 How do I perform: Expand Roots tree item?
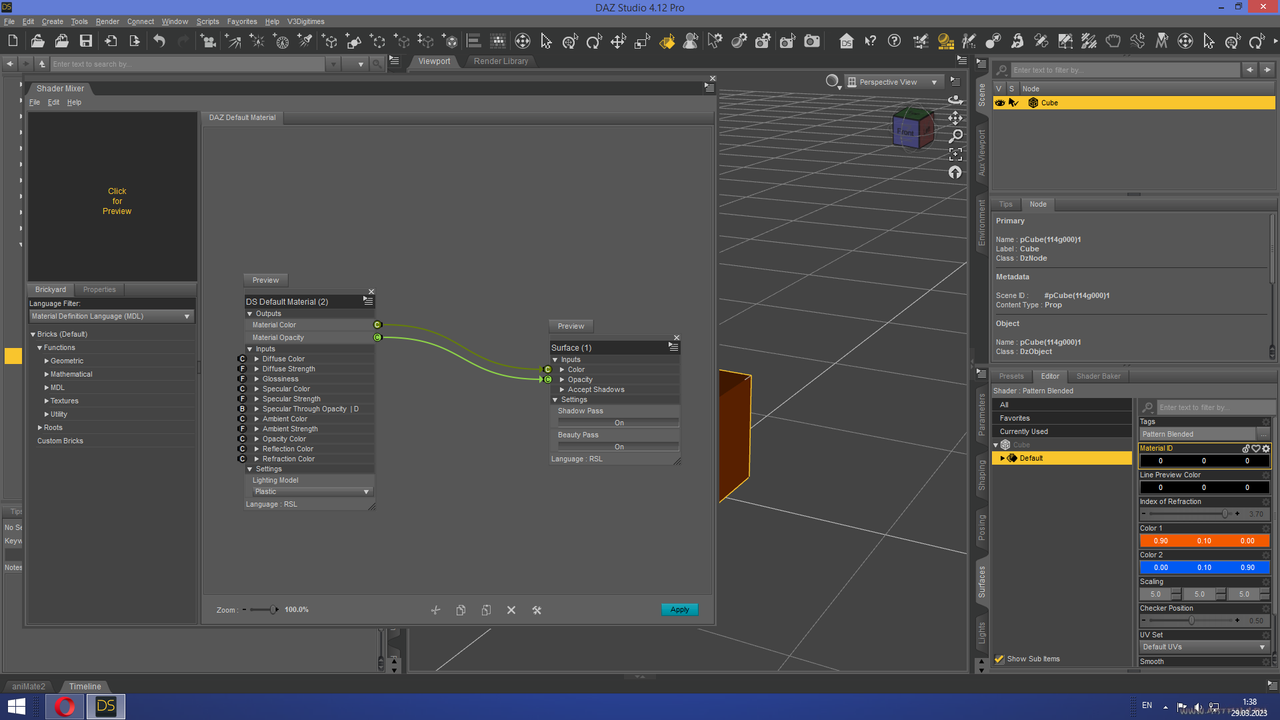tap(39, 428)
